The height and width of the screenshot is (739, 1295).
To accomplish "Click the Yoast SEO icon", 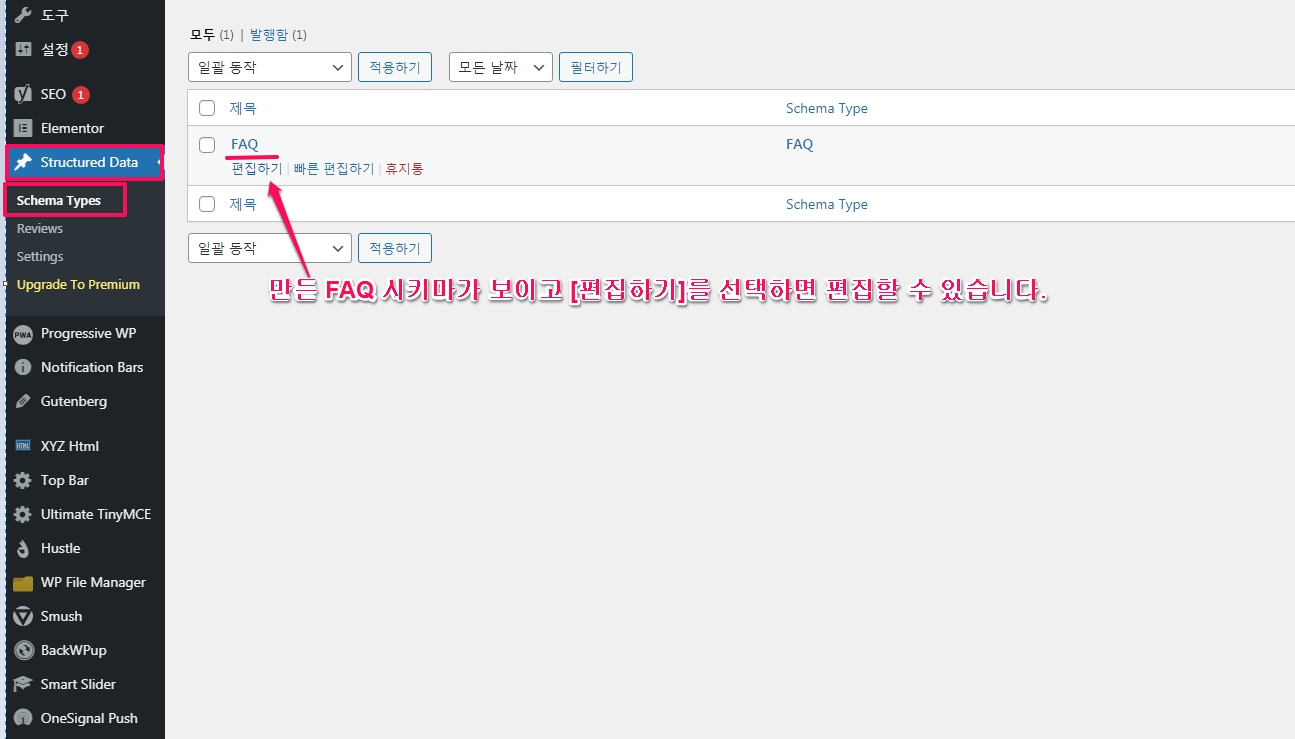I will [x=23, y=94].
